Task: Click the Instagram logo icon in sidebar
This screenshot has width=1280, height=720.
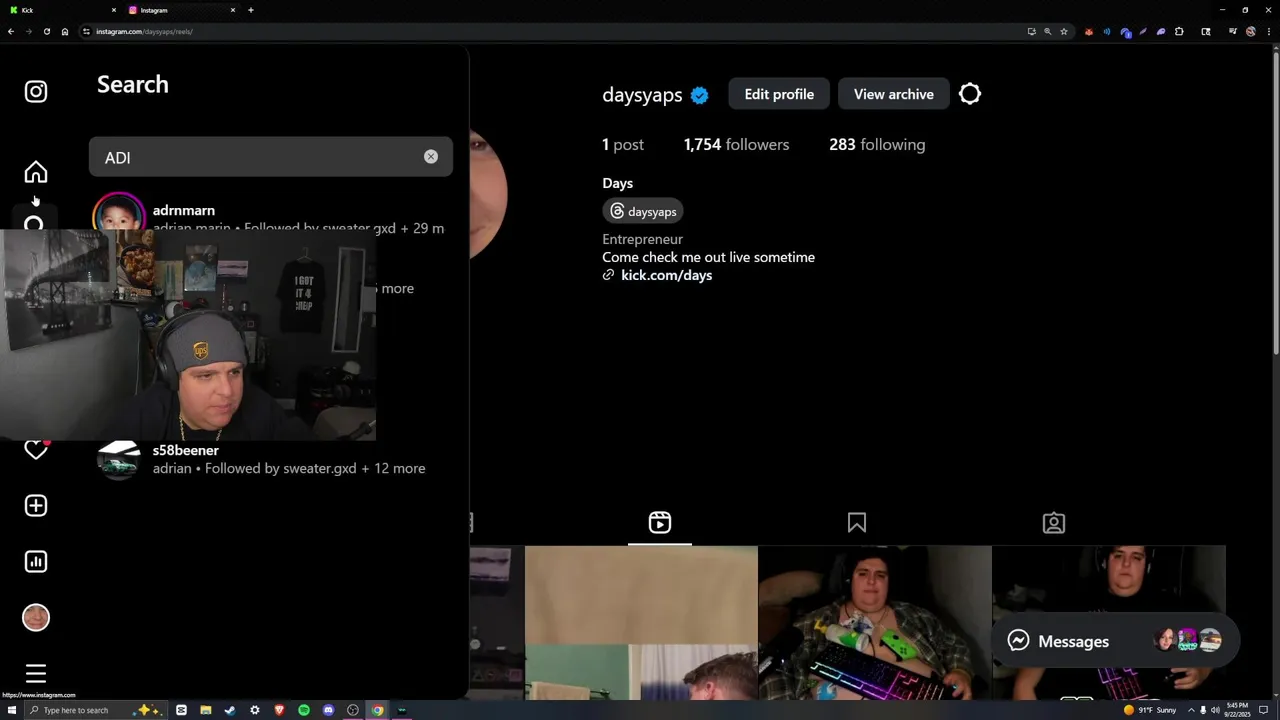Action: click(x=36, y=92)
